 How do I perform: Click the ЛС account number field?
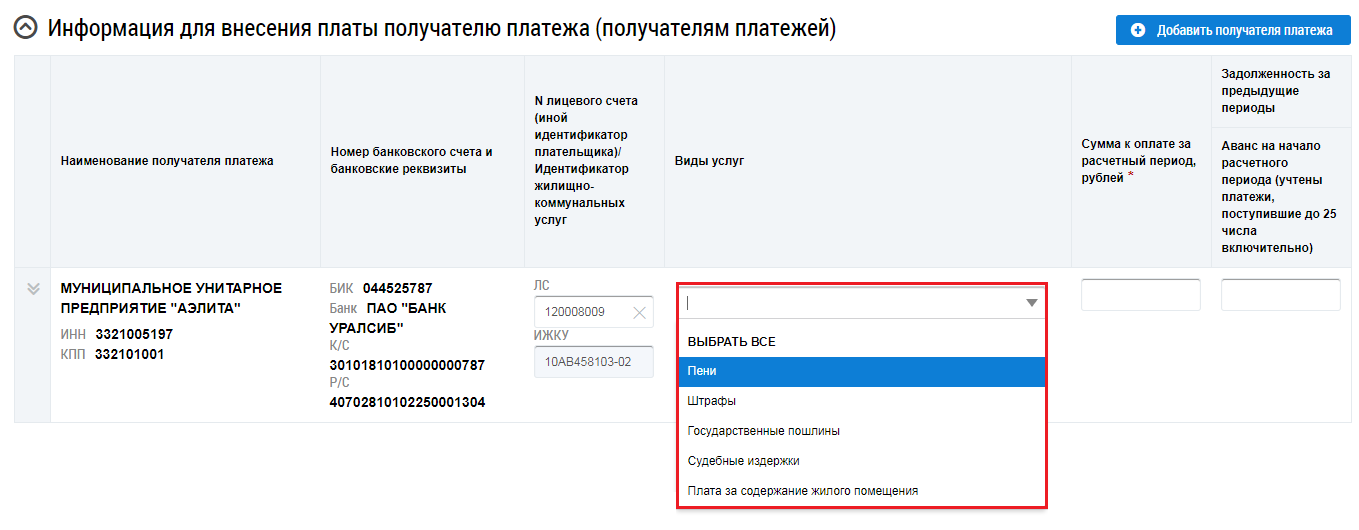pyautogui.click(x=582, y=312)
